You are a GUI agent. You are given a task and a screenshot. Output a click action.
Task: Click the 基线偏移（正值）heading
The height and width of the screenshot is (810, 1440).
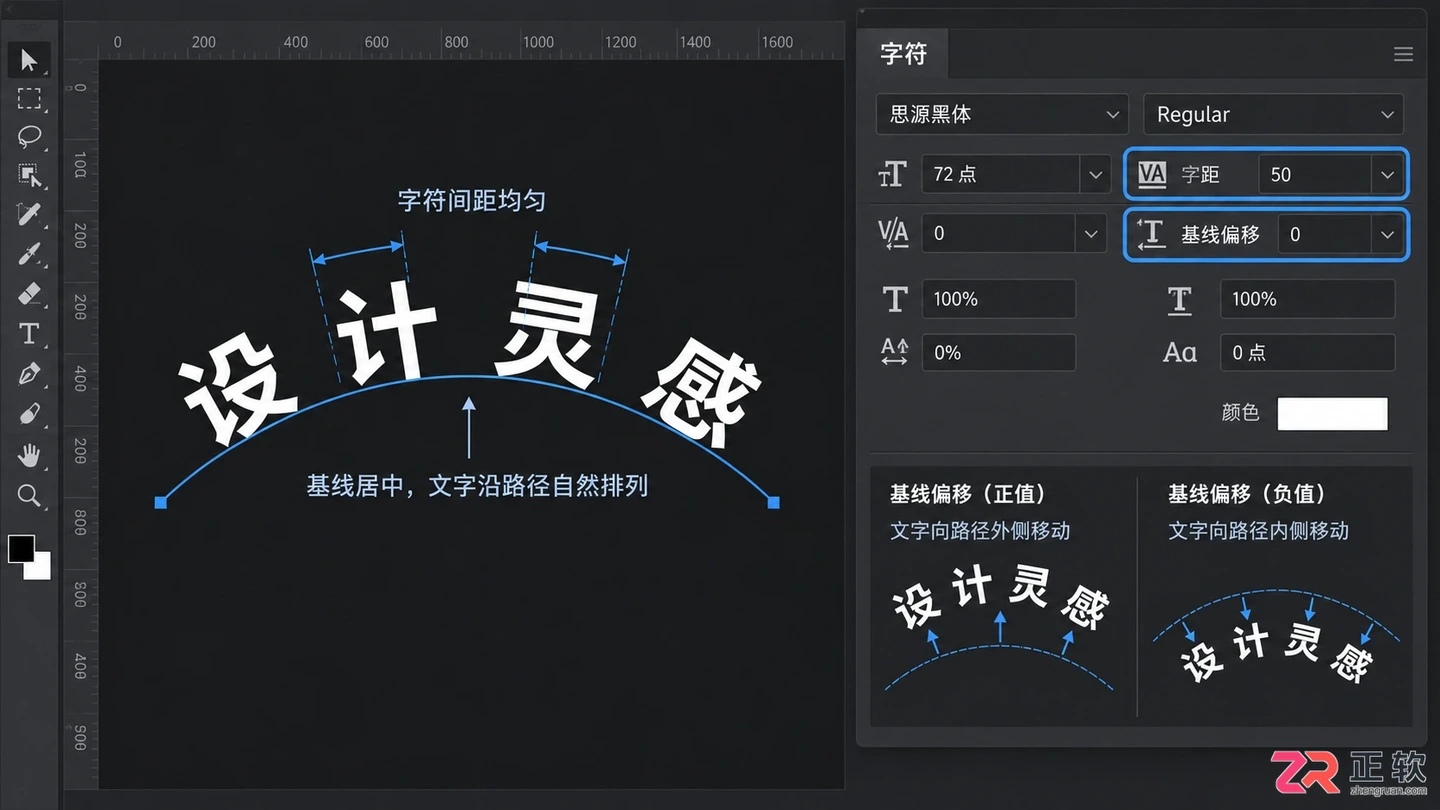(x=968, y=494)
